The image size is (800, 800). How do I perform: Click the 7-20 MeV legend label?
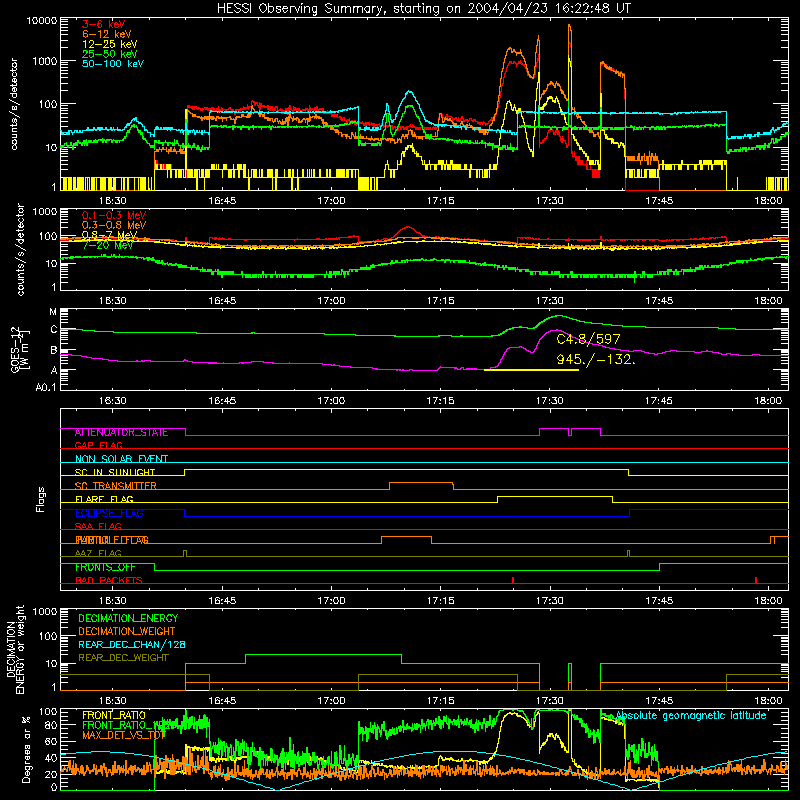coord(108,245)
